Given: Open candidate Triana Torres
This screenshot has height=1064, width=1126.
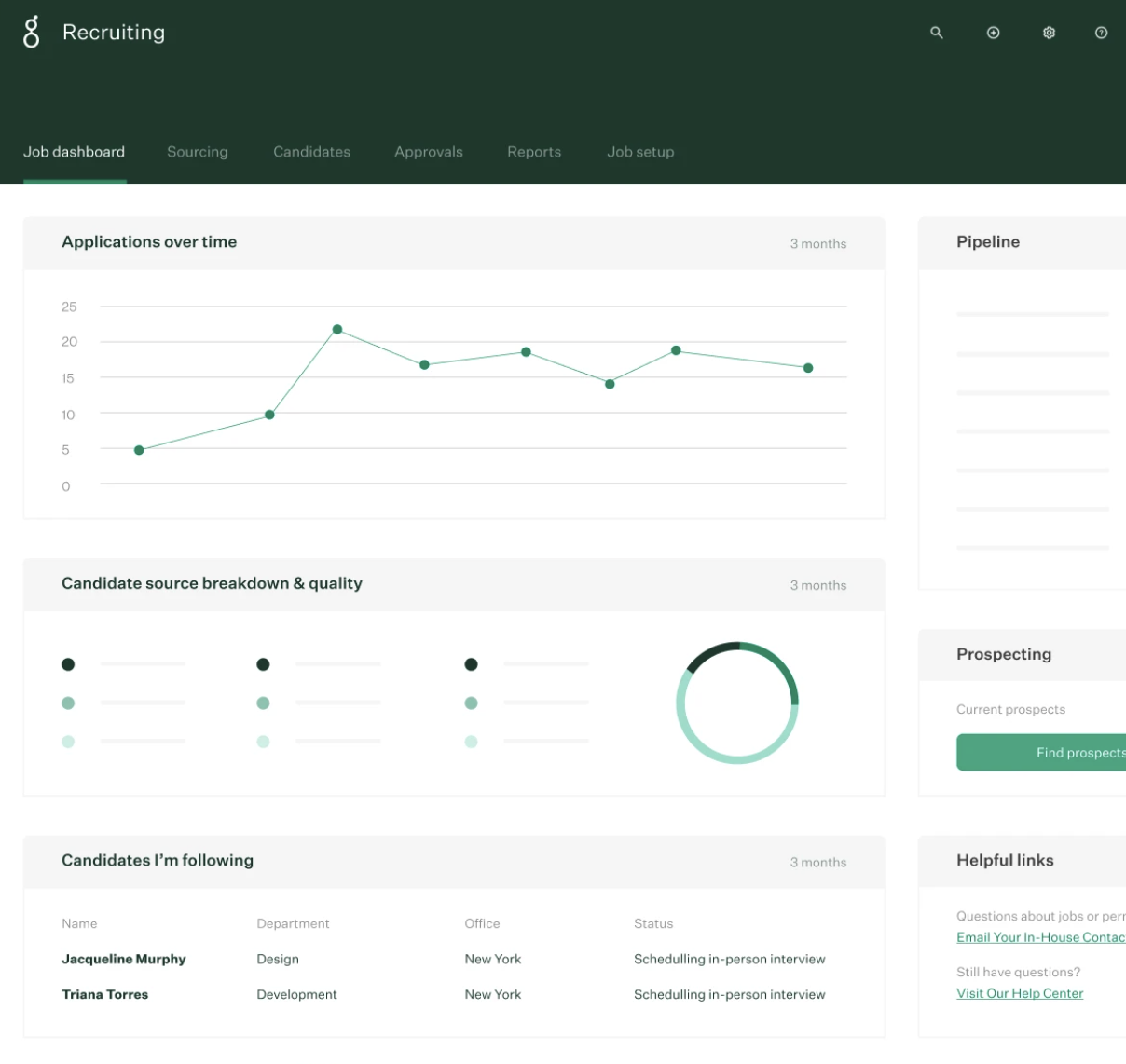Looking at the screenshot, I should [x=105, y=994].
